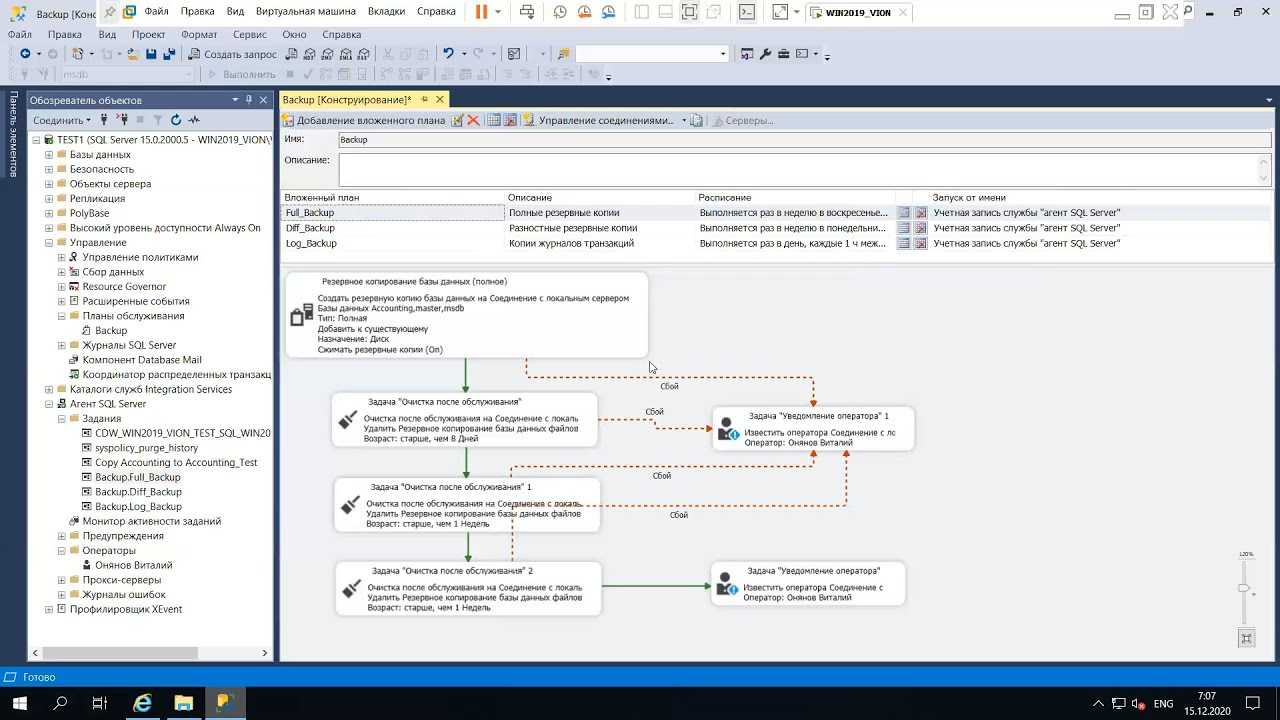Screen dimensions: 1280x720
Task: Click 'Создать запрос' button
Action: tap(233, 54)
